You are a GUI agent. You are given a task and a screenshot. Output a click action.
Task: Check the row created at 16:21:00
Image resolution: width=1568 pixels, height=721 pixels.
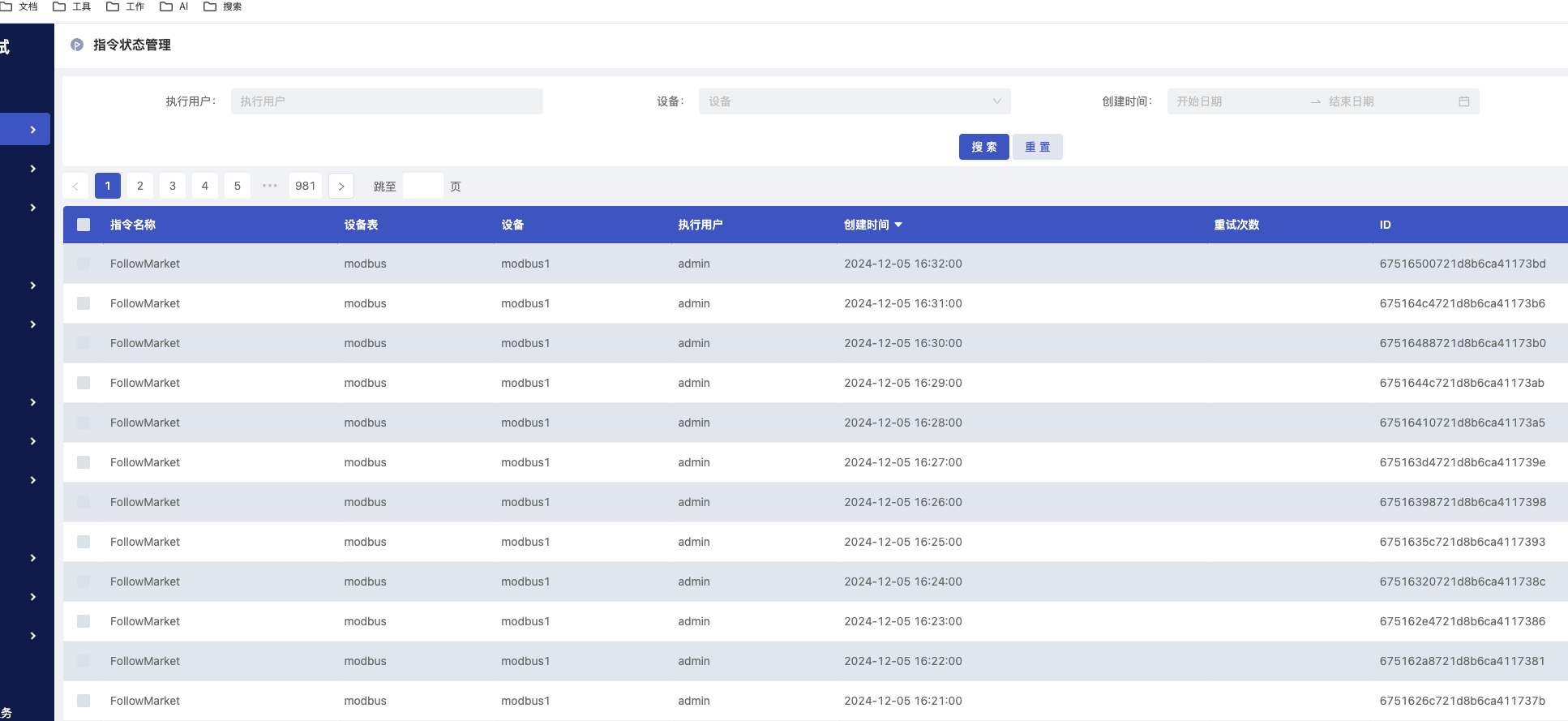(x=84, y=701)
